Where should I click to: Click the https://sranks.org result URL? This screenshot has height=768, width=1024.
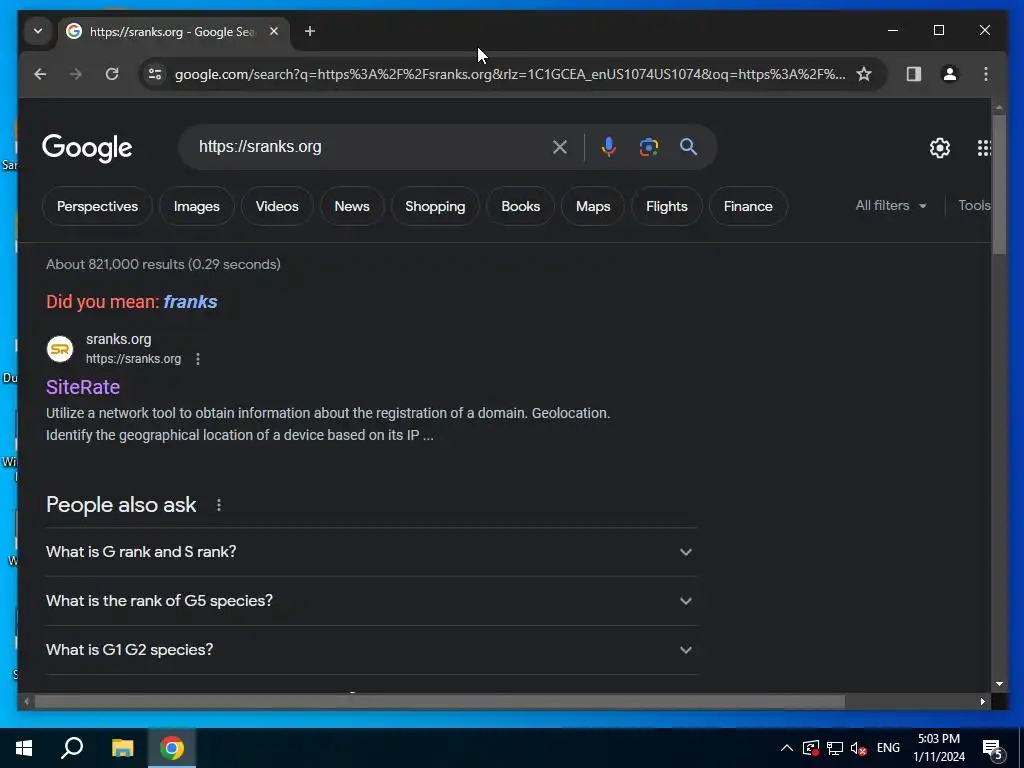click(x=133, y=359)
